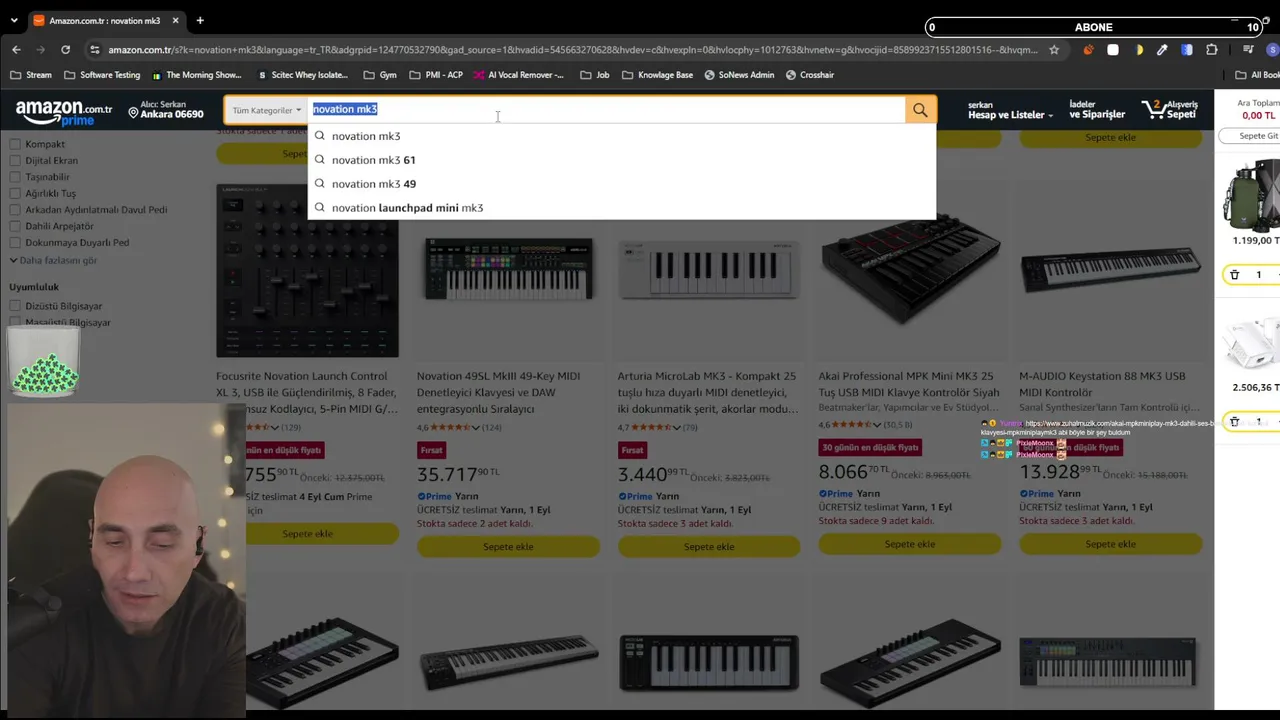Bookmark this page with the star icon

[1054, 50]
